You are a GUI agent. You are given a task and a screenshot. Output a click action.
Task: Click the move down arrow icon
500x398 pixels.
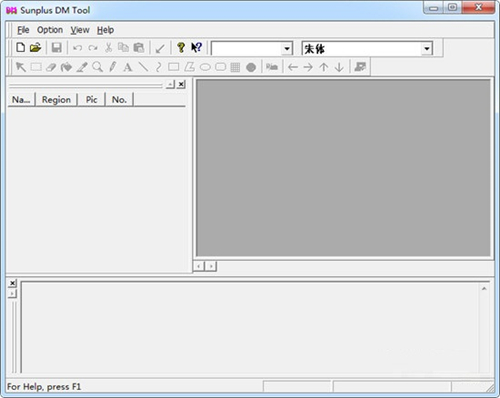click(x=339, y=67)
